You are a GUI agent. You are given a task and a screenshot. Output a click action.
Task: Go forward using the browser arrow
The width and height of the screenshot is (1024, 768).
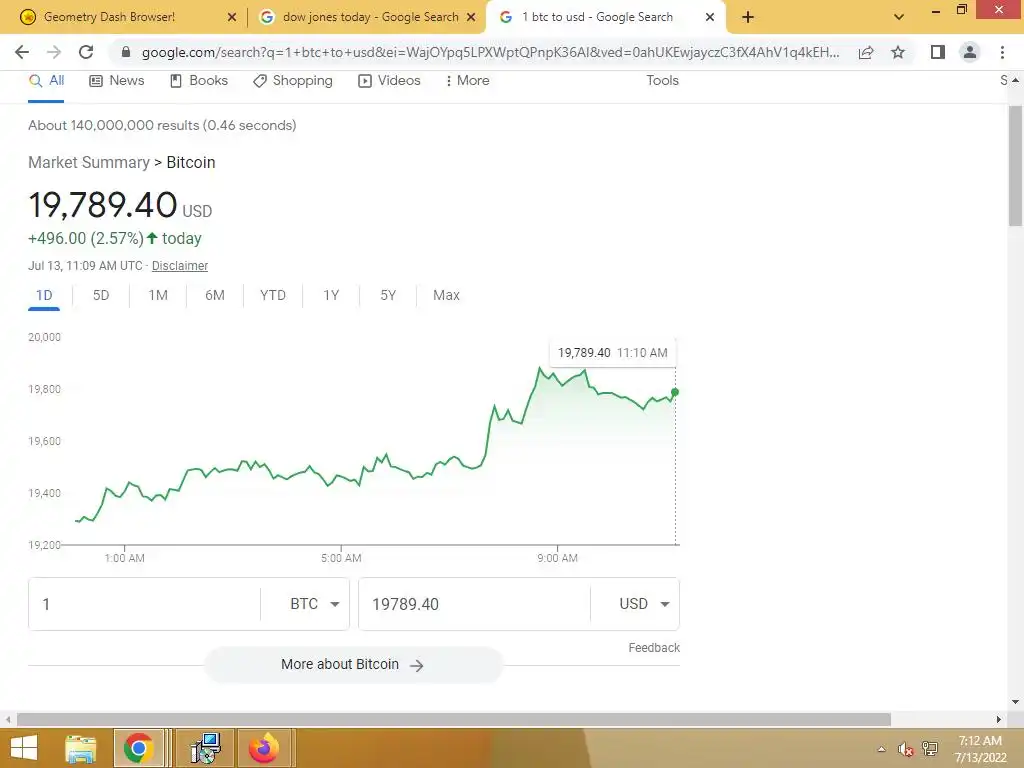(54, 52)
